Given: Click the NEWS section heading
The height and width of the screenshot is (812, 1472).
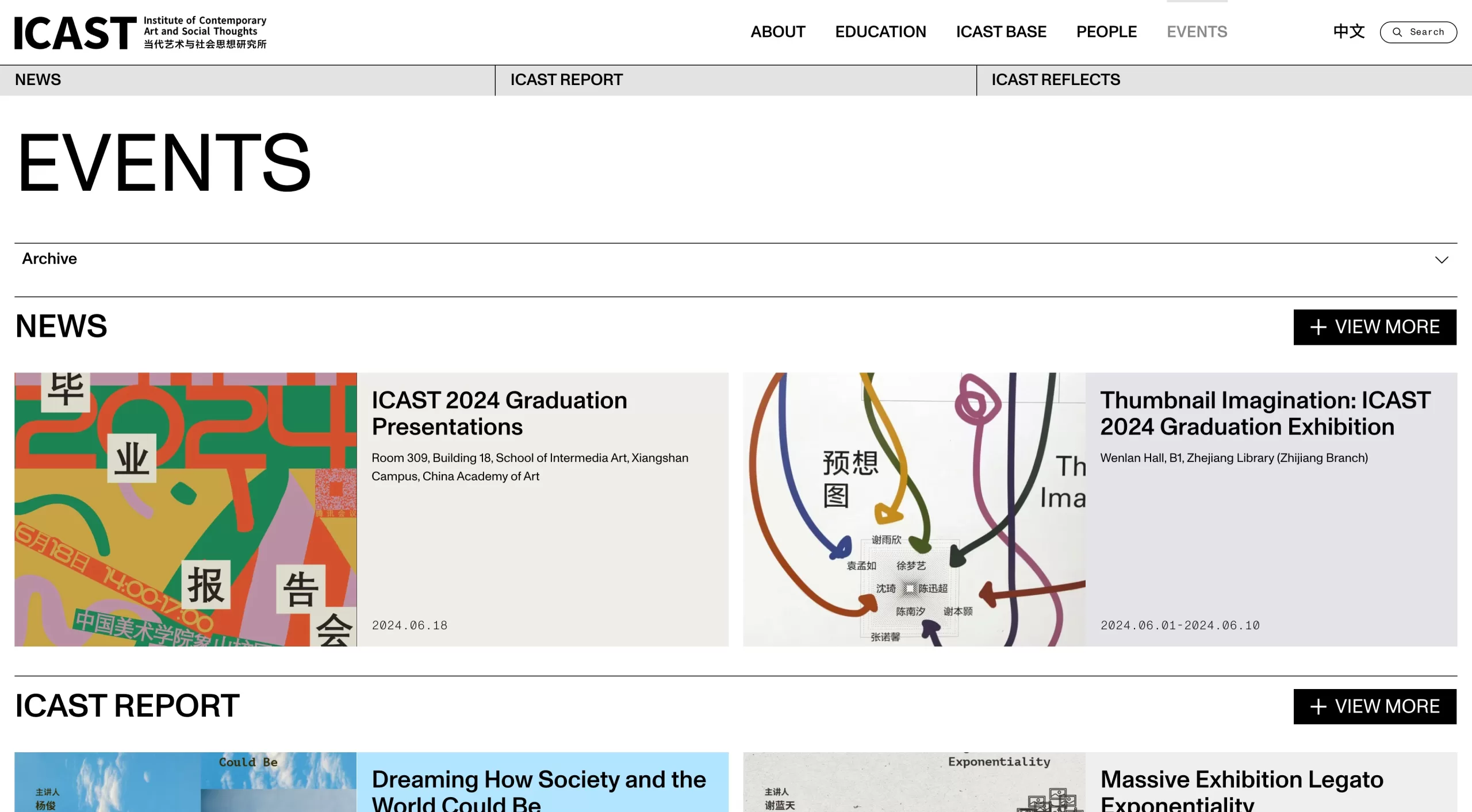Looking at the screenshot, I should [x=61, y=326].
